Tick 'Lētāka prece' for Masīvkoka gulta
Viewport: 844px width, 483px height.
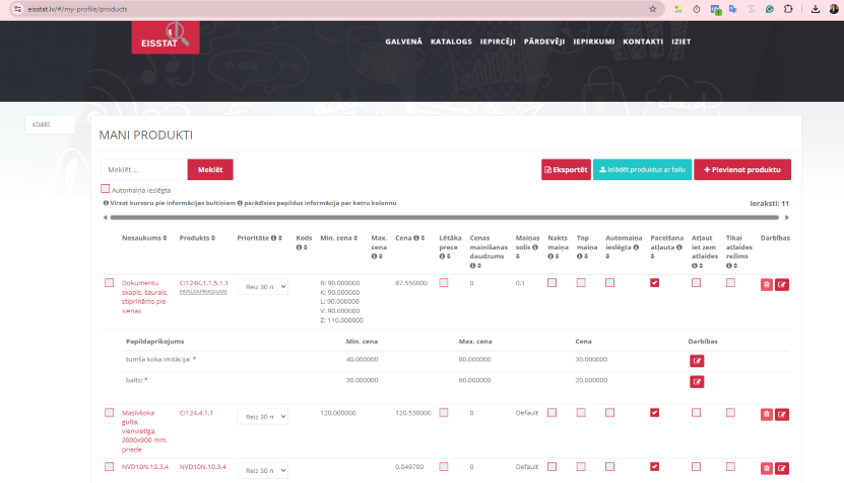444,412
